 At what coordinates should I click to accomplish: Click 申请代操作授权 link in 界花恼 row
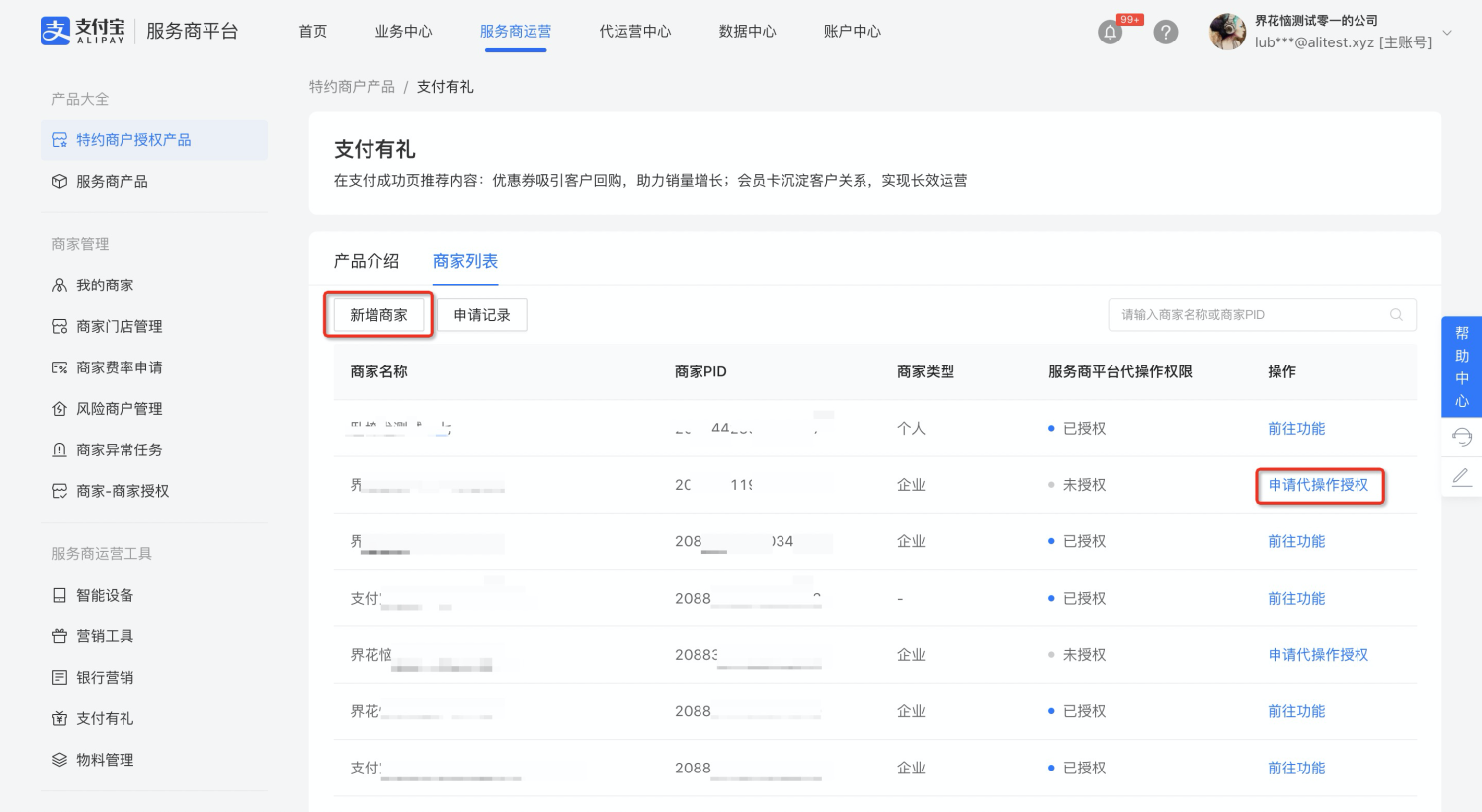point(1319,655)
